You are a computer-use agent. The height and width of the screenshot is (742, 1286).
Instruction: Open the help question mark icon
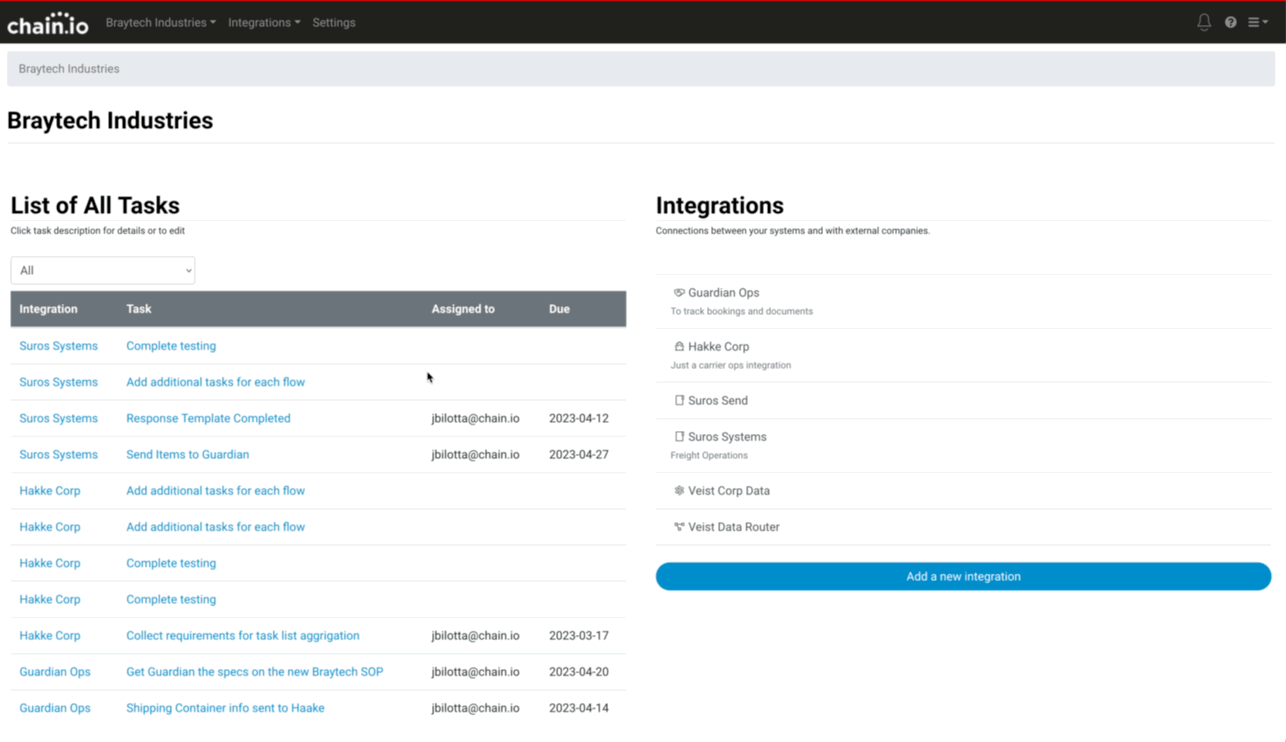tap(1231, 22)
